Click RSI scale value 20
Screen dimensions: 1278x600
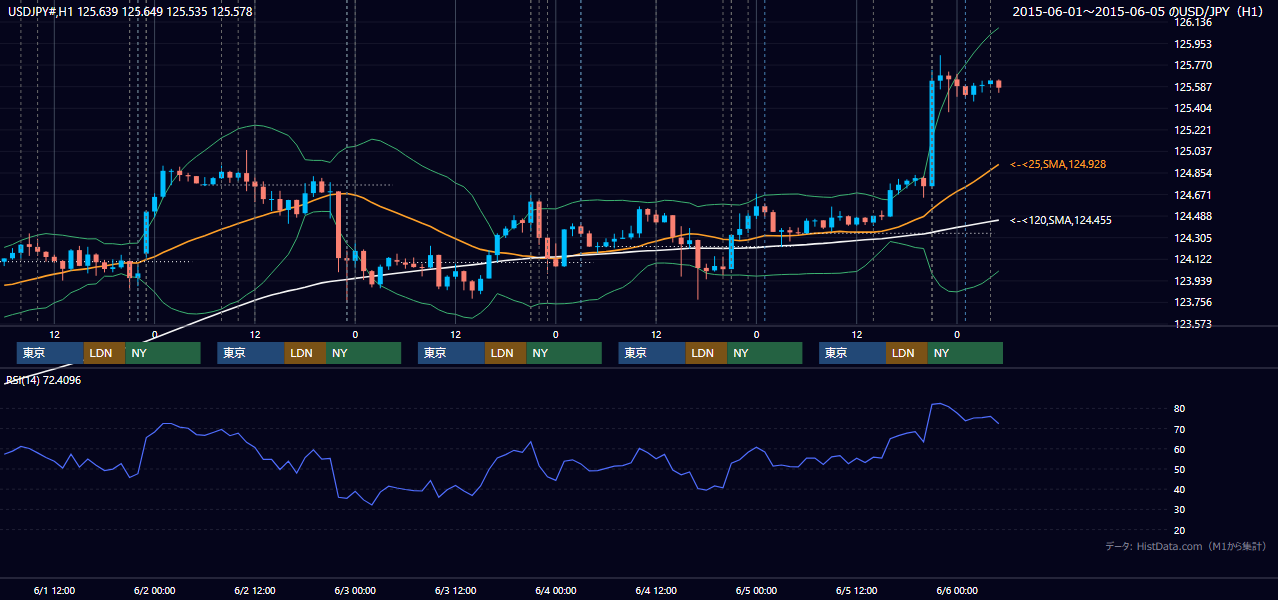click(x=1180, y=530)
